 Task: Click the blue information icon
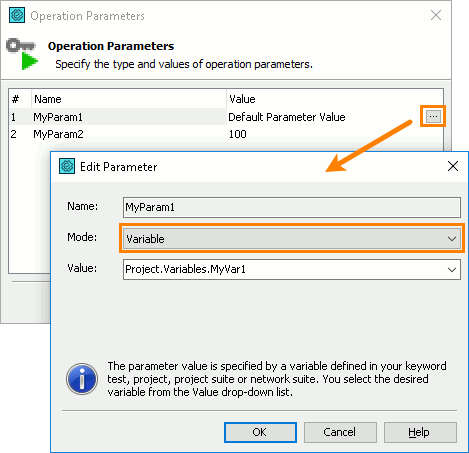point(82,379)
